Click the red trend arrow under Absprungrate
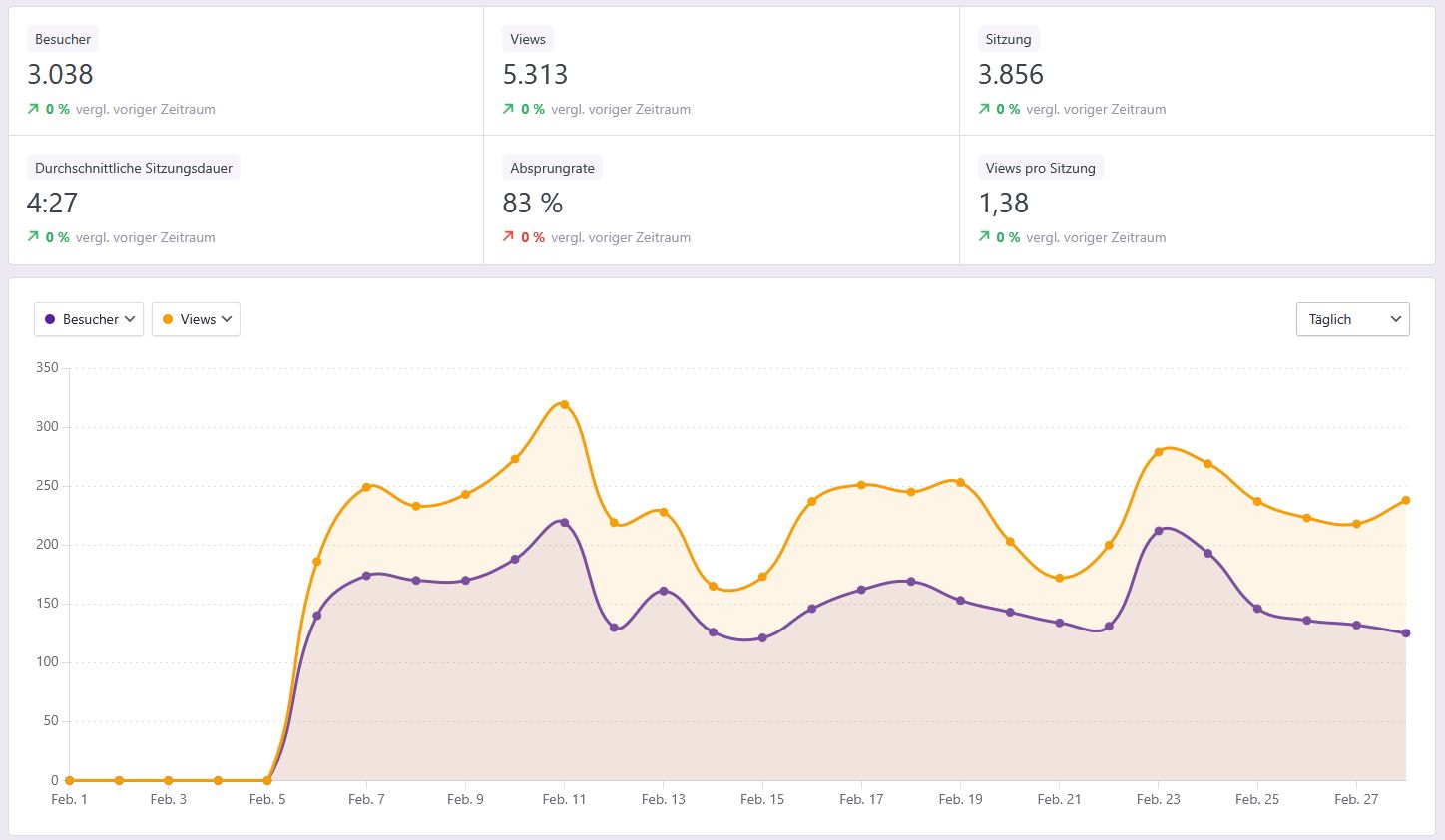Screen dimensions: 1445x840 (x=508, y=237)
